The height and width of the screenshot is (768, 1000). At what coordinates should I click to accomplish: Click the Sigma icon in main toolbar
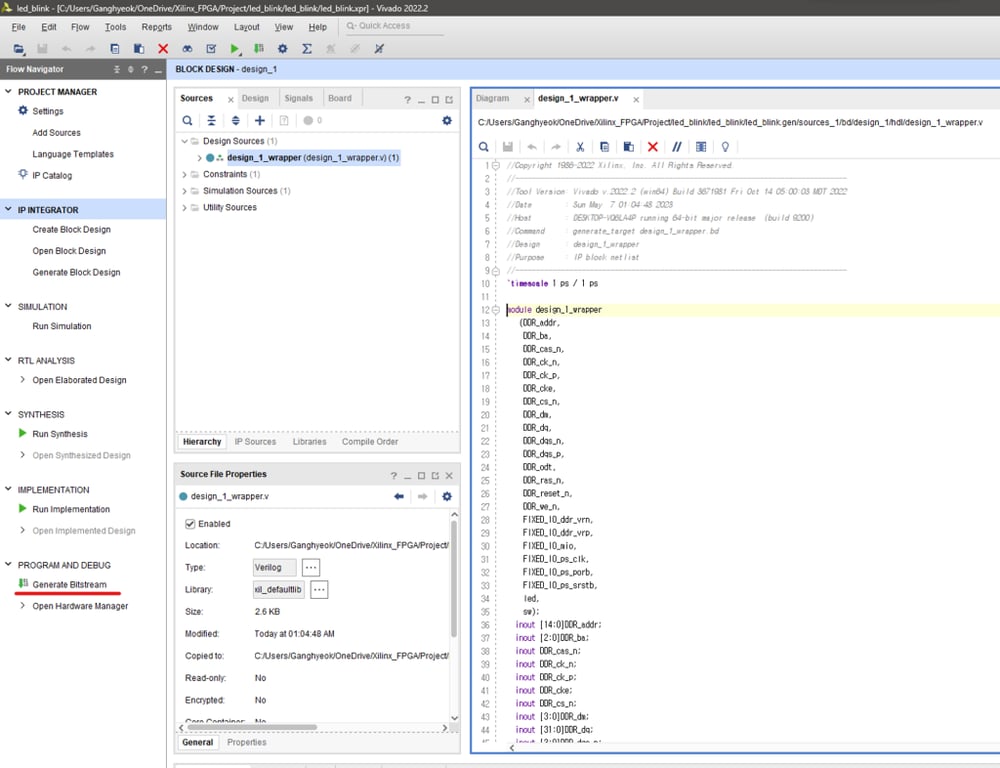(307, 48)
